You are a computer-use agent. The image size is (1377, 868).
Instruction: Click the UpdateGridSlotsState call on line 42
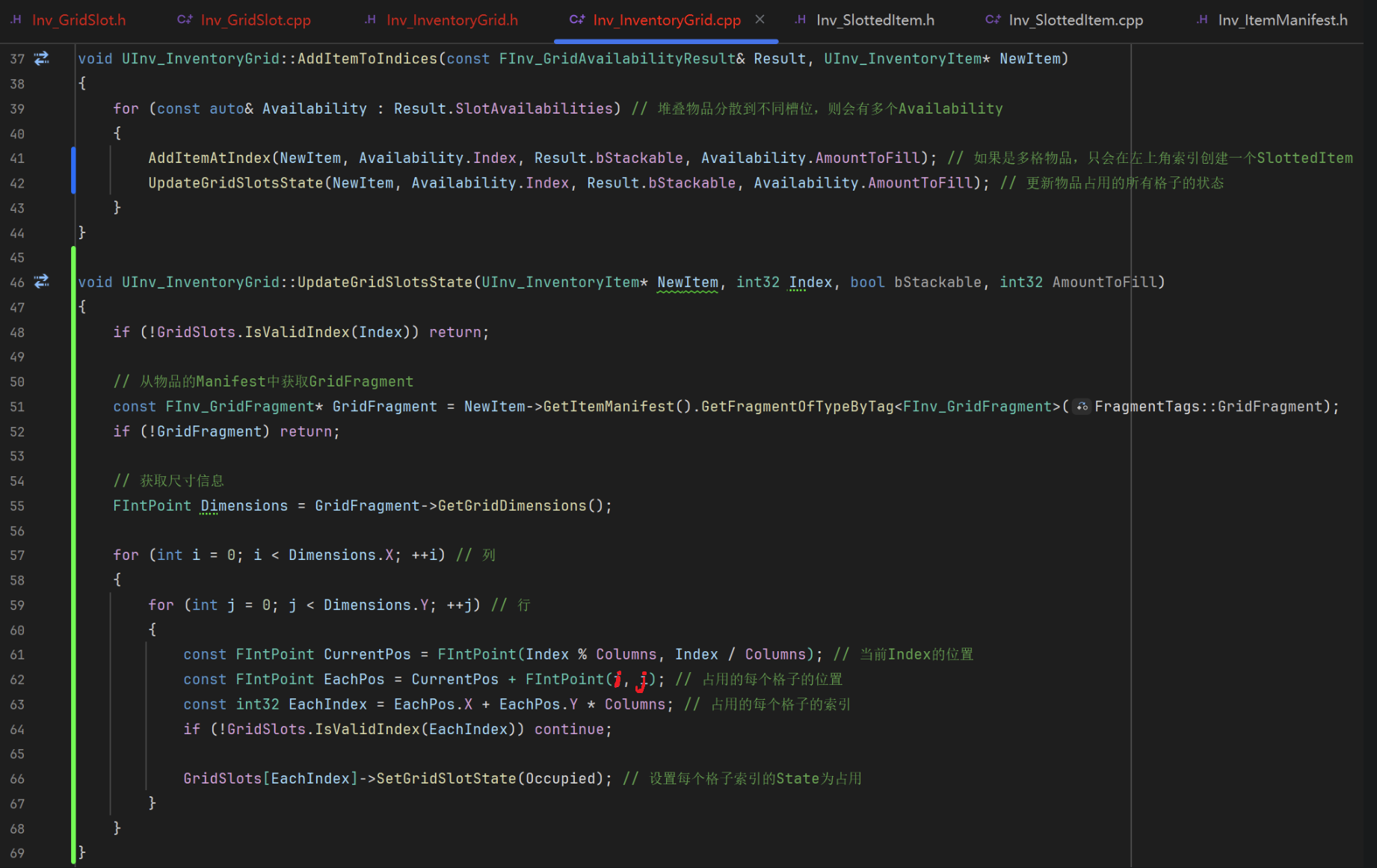point(235,183)
